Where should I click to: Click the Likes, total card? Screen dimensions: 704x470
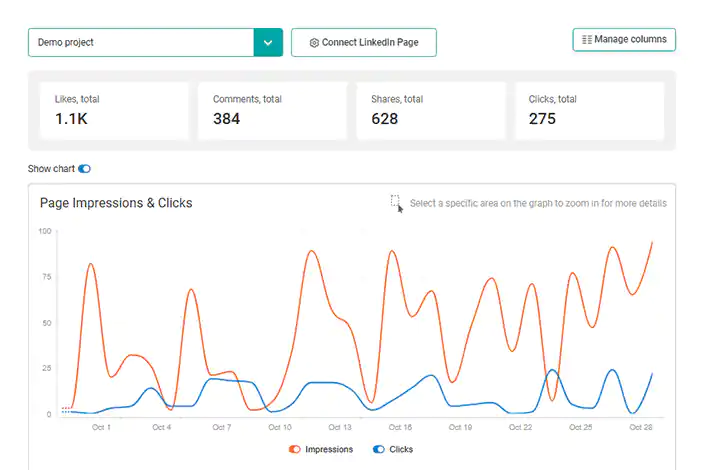click(114, 110)
